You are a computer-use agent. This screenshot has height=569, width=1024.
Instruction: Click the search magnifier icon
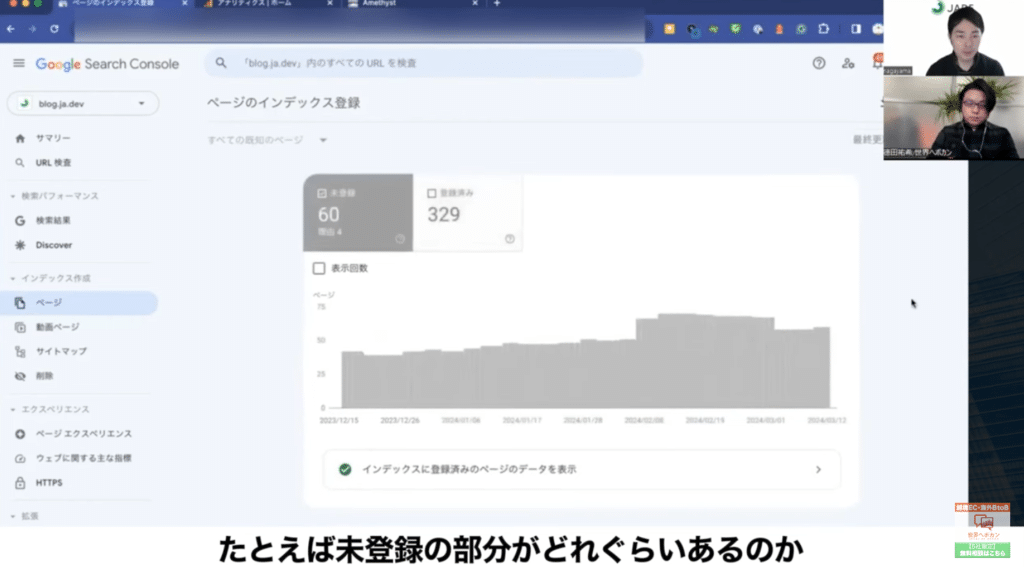pos(221,63)
